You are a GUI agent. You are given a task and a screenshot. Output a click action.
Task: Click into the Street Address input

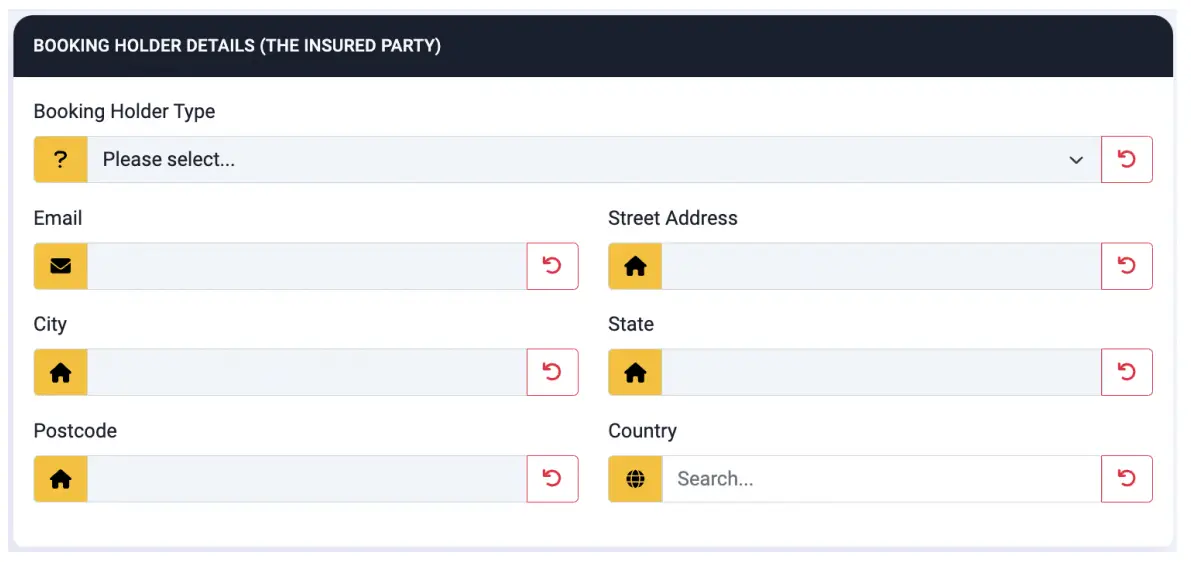point(880,266)
